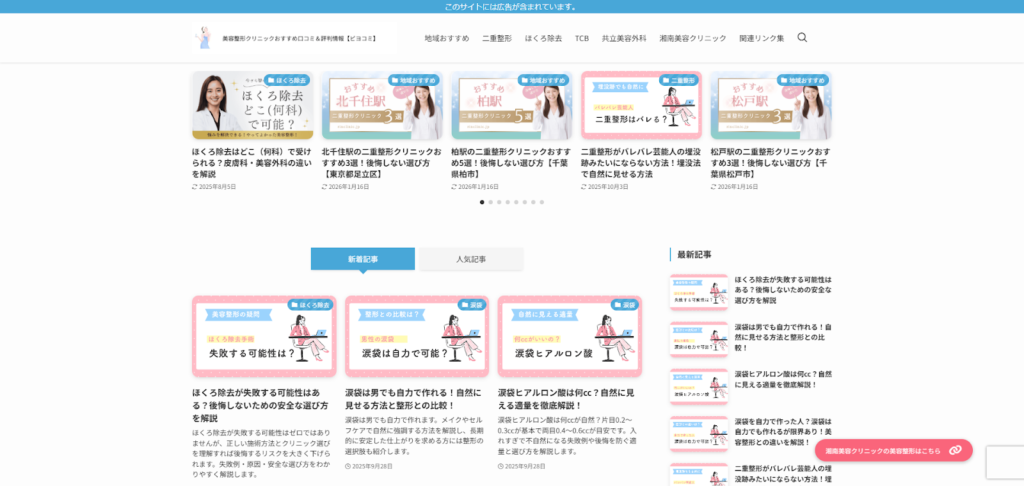Open the search magnifier icon in header
The image size is (1024, 486).
[x=802, y=37]
